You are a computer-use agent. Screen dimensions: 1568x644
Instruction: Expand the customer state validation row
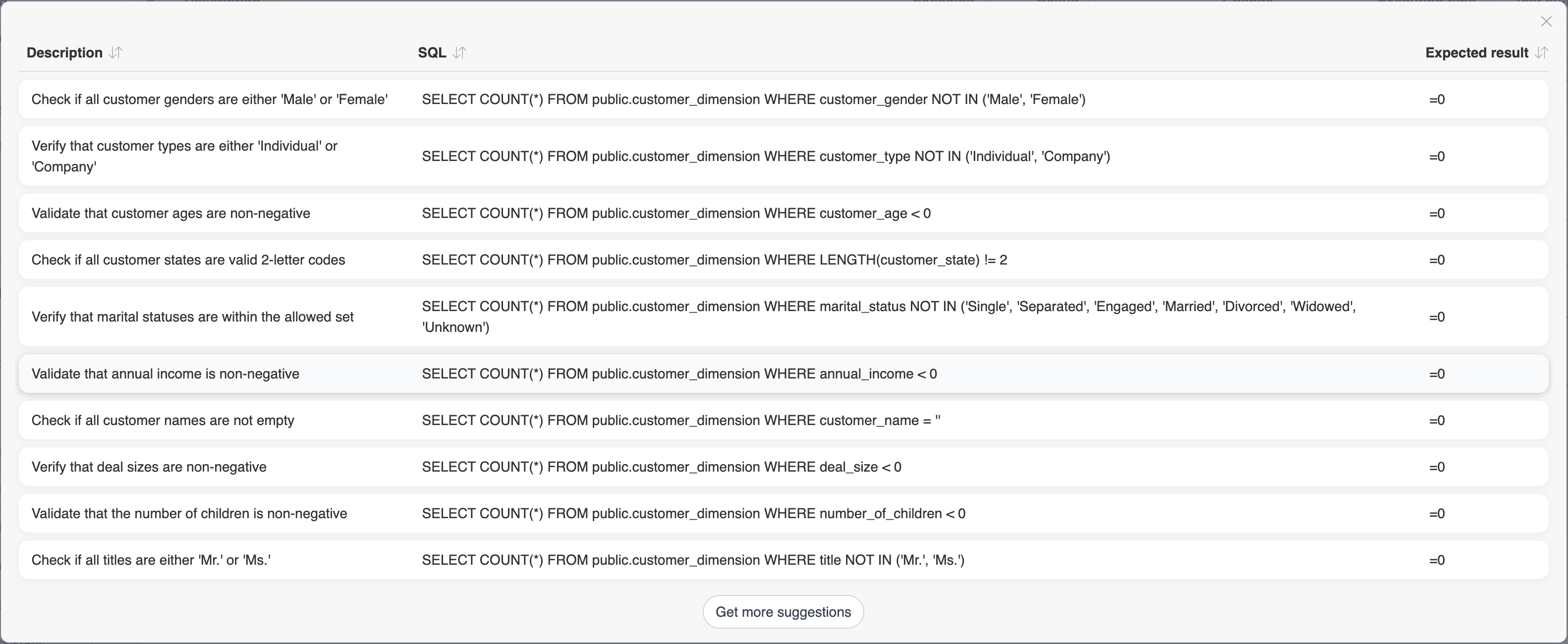click(x=784, y=259)
